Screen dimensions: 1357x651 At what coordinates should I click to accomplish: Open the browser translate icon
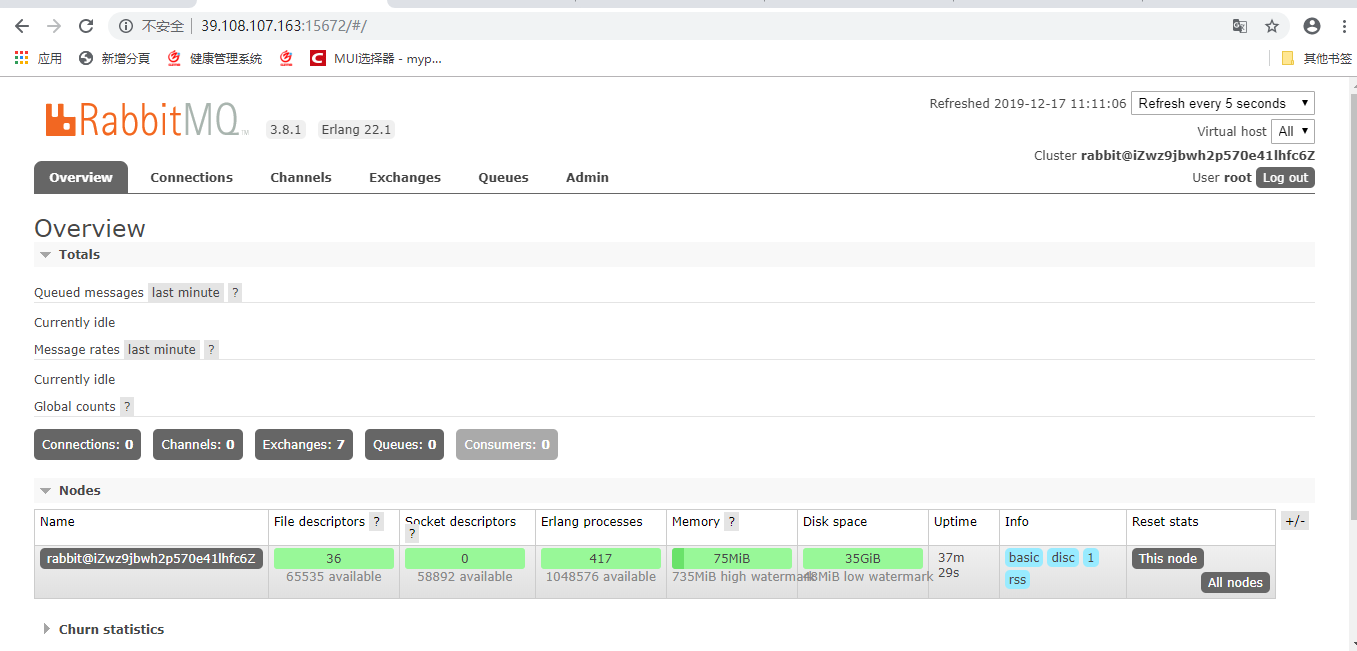[x=1239, y=27]
